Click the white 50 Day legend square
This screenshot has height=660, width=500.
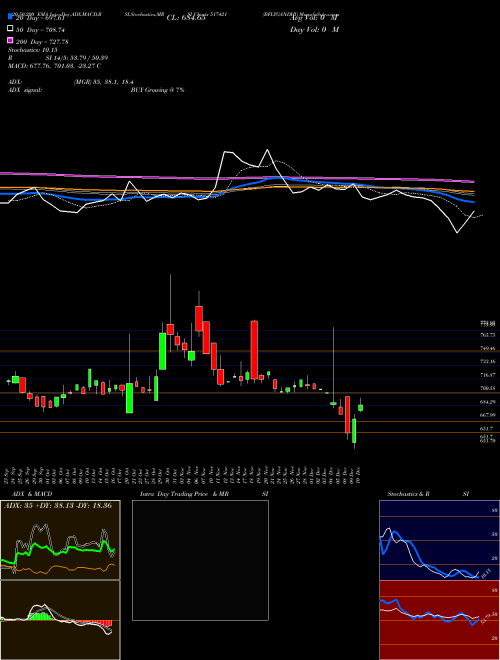pyautogui.click(x=11, y=29)
